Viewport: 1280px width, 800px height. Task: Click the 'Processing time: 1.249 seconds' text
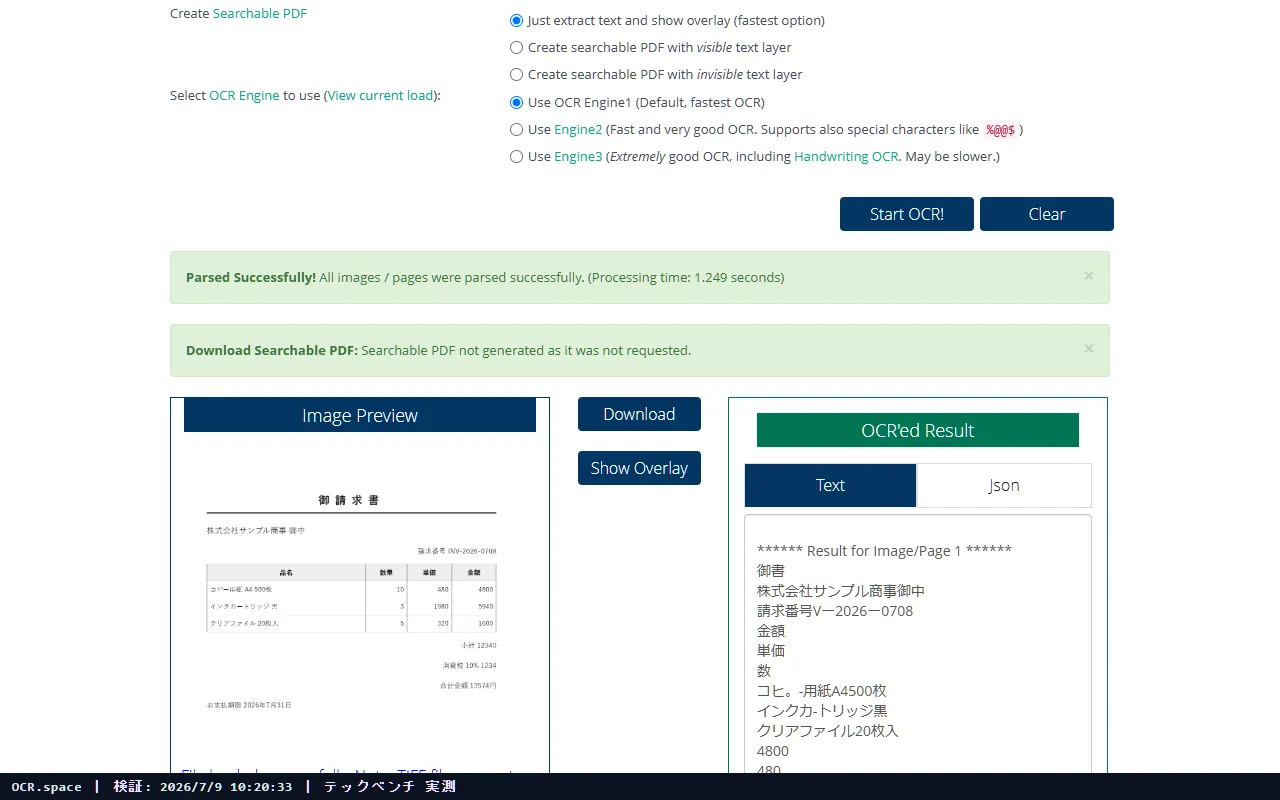[685, 277]
